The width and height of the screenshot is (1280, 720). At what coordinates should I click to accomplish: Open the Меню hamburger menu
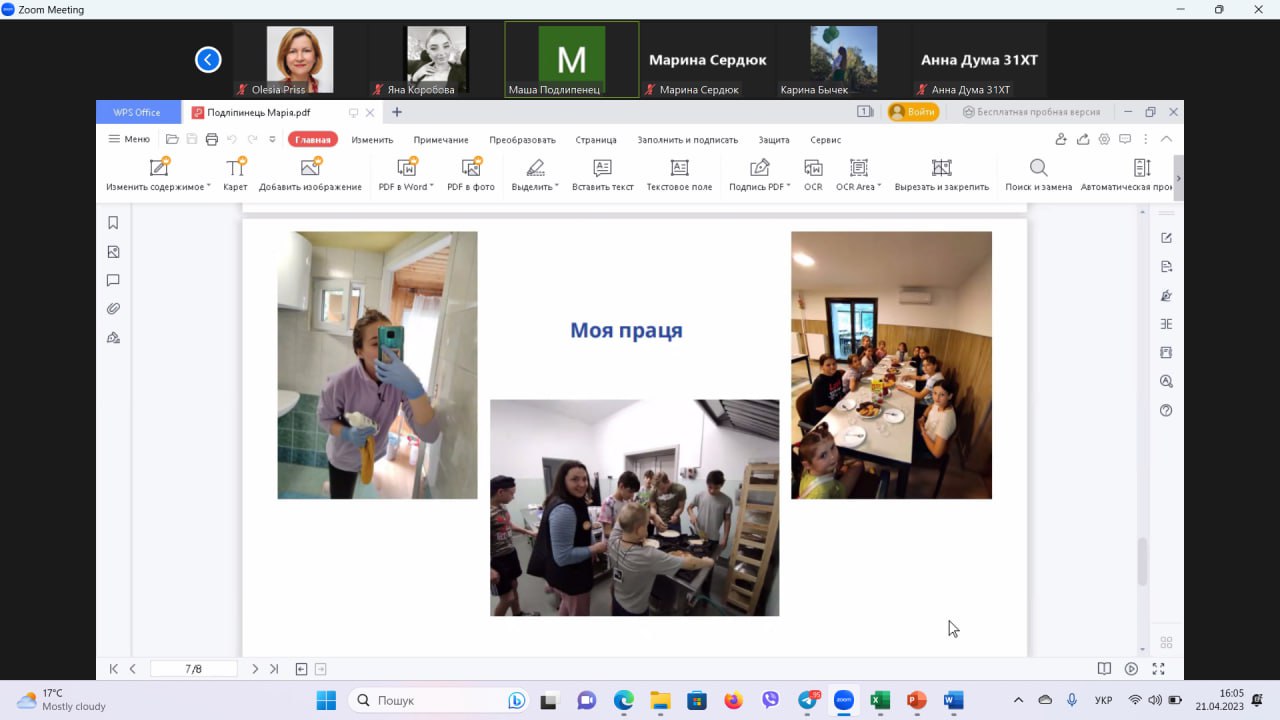click(x=129, y=139)
